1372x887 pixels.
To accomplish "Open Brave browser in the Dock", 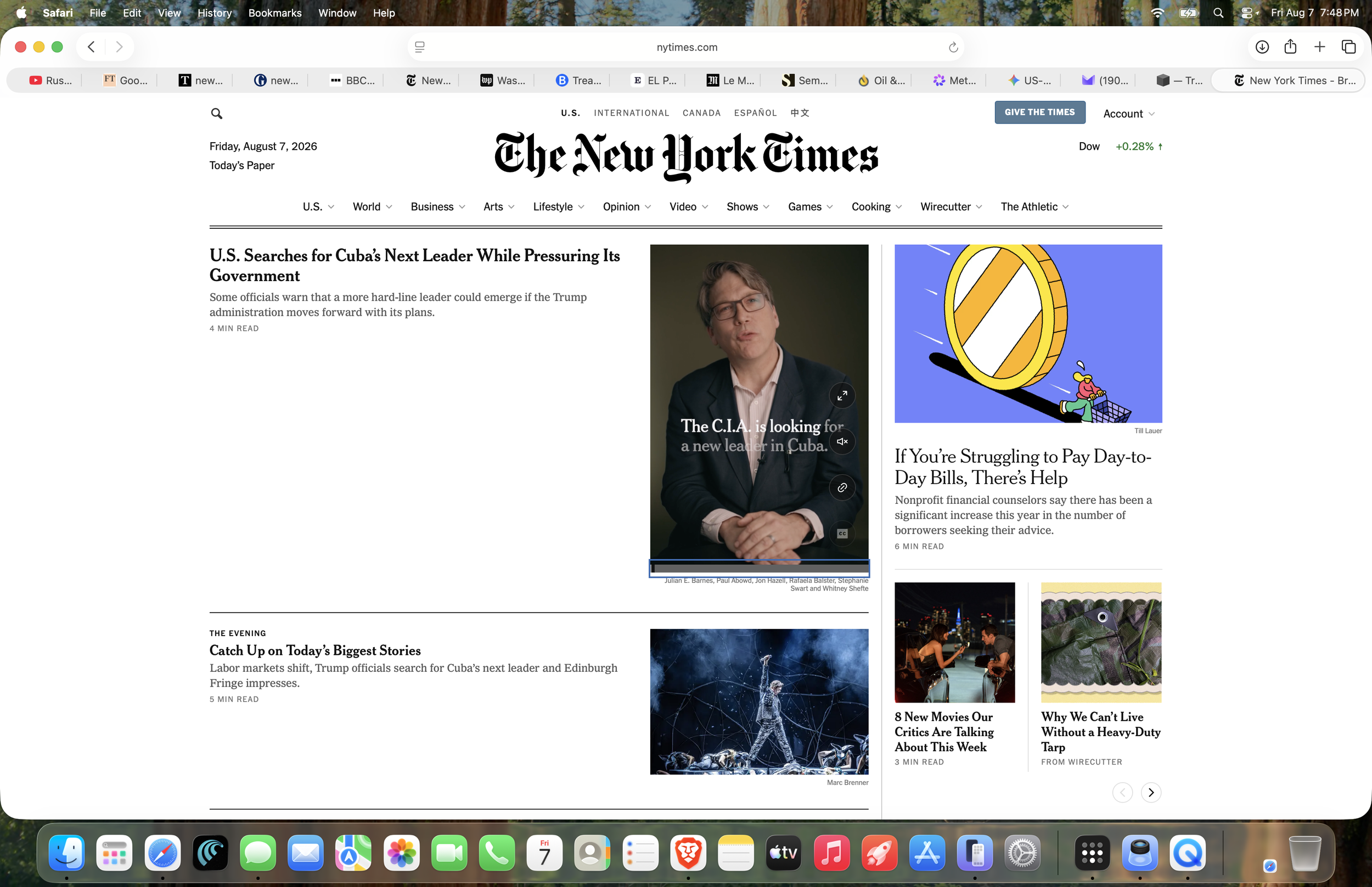I will 688,853.
